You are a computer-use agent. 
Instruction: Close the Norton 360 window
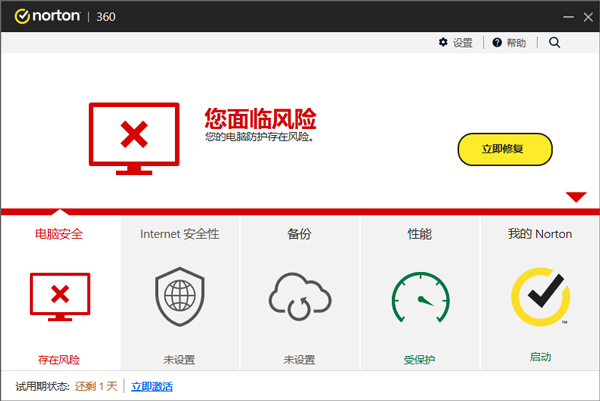(x=588, y=17)
